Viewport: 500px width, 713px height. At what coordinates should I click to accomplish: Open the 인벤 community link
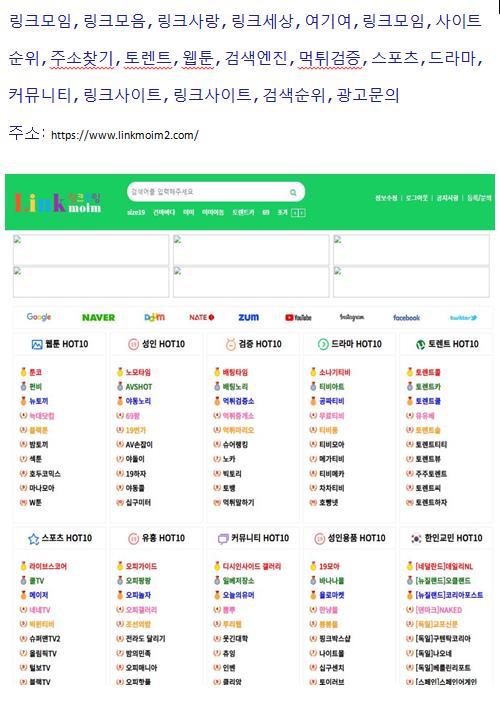pos(229,668)
